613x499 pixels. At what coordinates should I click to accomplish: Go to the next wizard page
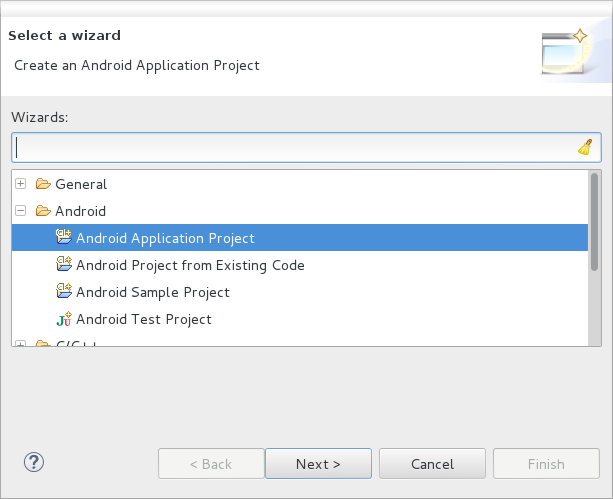pos(318,464)
